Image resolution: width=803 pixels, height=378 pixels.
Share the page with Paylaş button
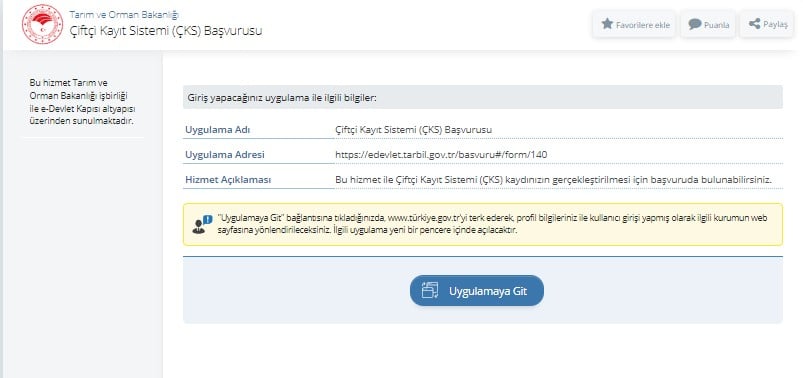[x=767, y=24]
